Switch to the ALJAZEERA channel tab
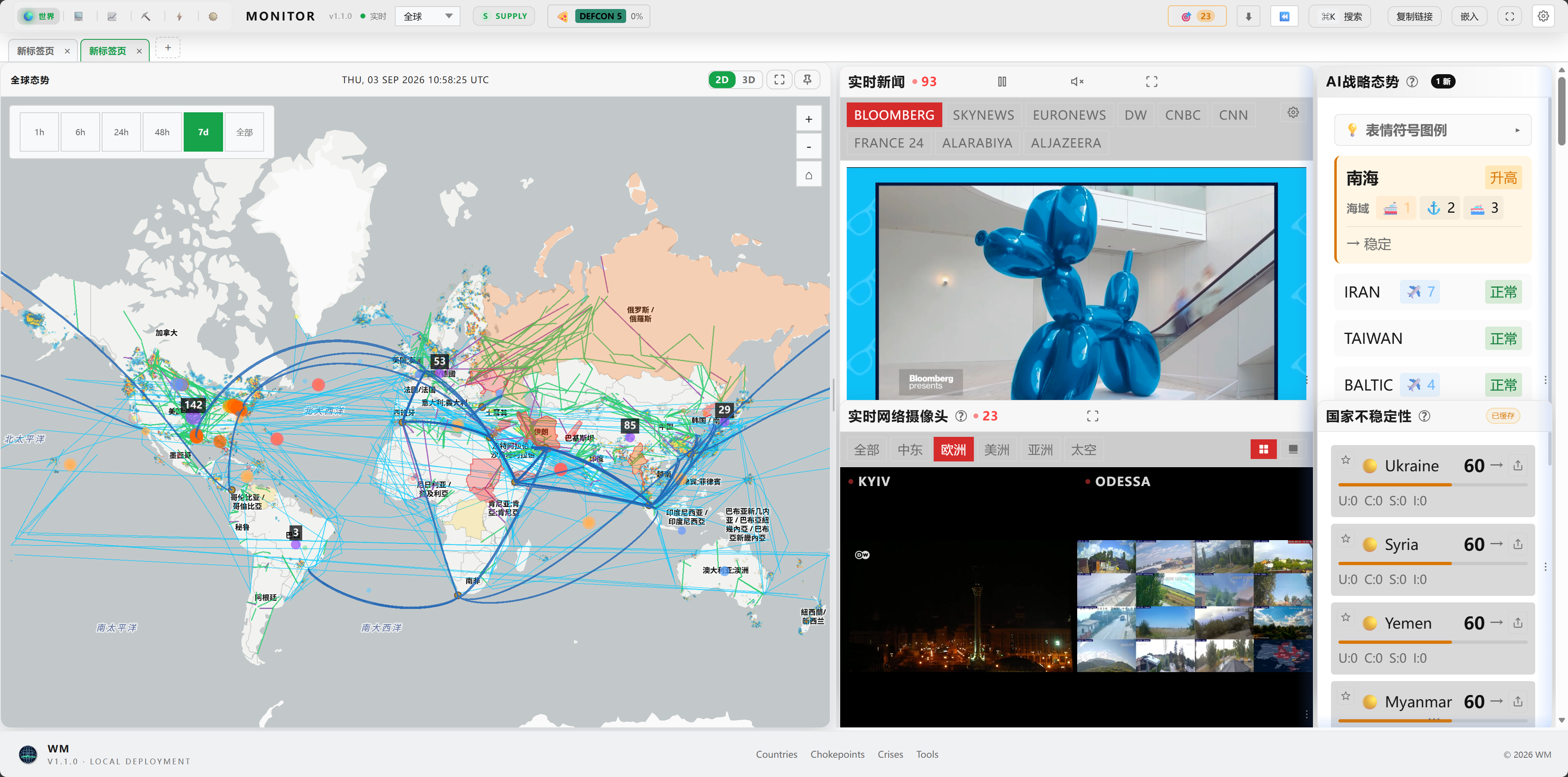 point(1066,143)
